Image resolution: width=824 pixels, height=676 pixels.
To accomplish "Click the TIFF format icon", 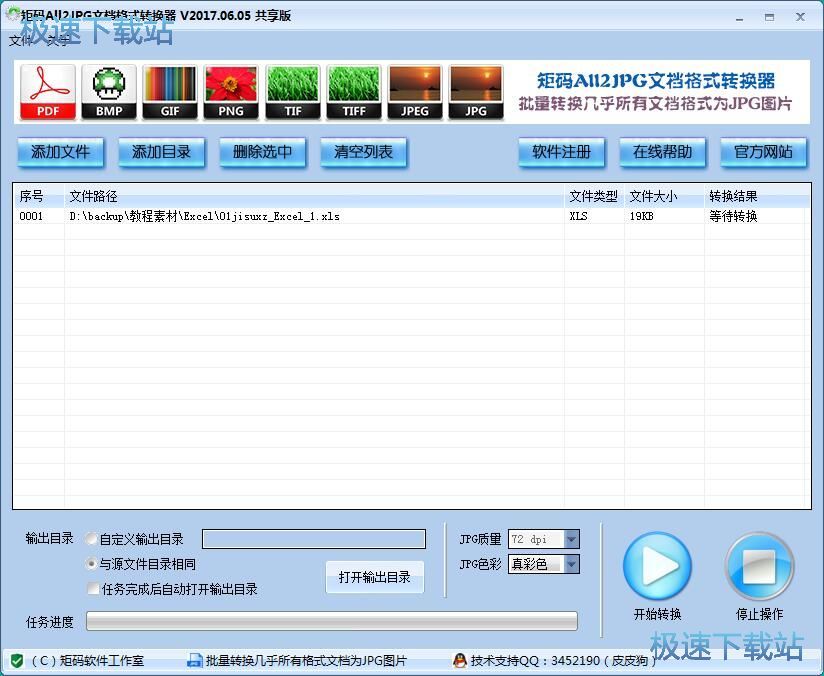I will [353, 90].
